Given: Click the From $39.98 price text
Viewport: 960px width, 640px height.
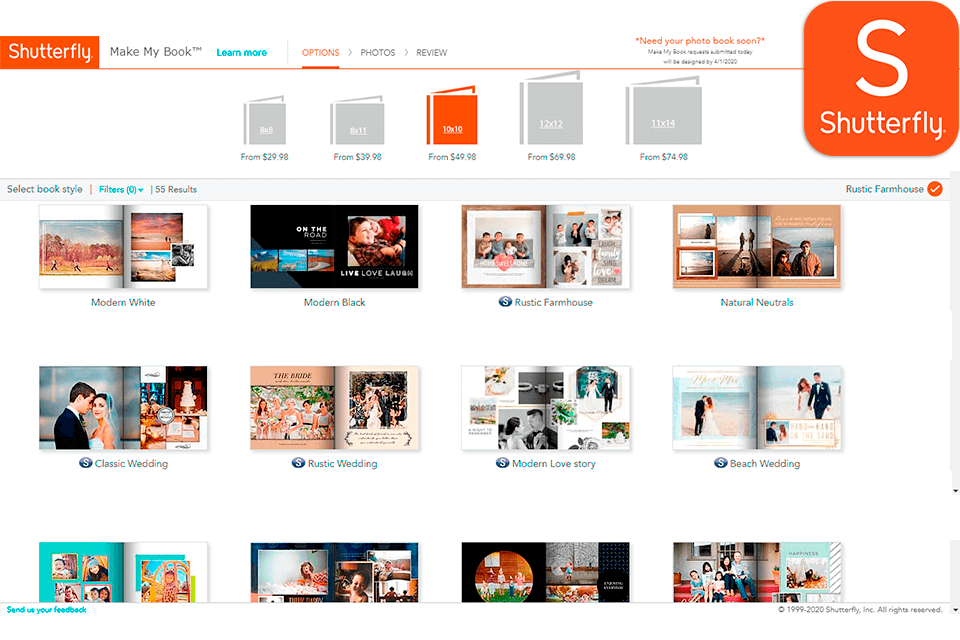Looking at the screenshot, I should [358, 157].
